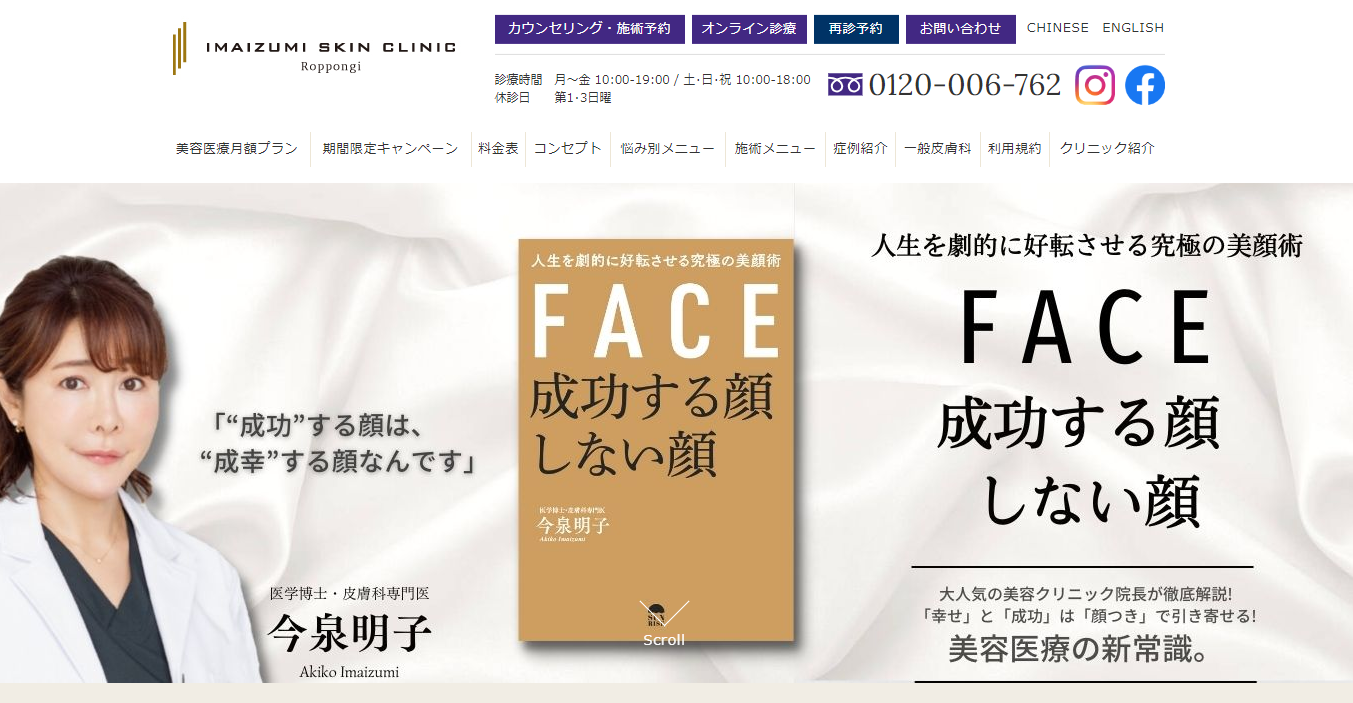
Task: Open the Instagram icon link
Action: click(x=1095, y=85)
